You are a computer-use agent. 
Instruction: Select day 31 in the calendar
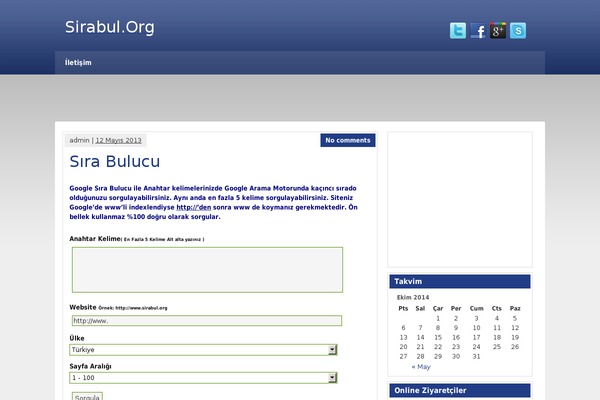coord(476,356)
